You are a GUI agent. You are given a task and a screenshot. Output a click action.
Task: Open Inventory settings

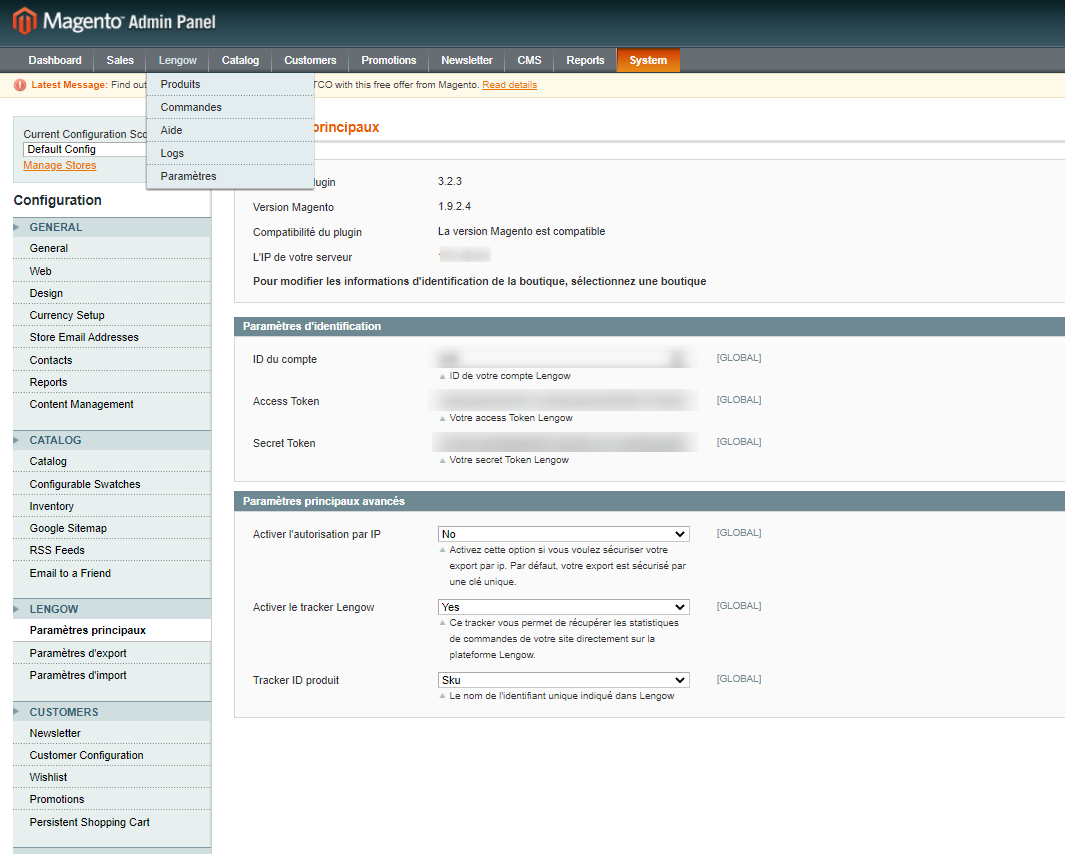[112, 506]
